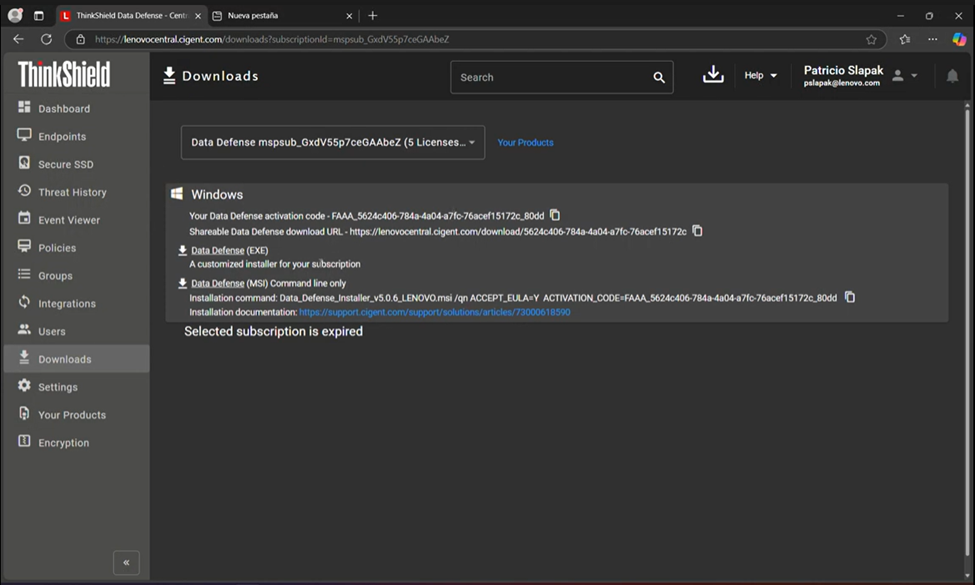This screenshot has height=585, width=975.
Task: Click the site lock icon in address bar
Action: 80,39
